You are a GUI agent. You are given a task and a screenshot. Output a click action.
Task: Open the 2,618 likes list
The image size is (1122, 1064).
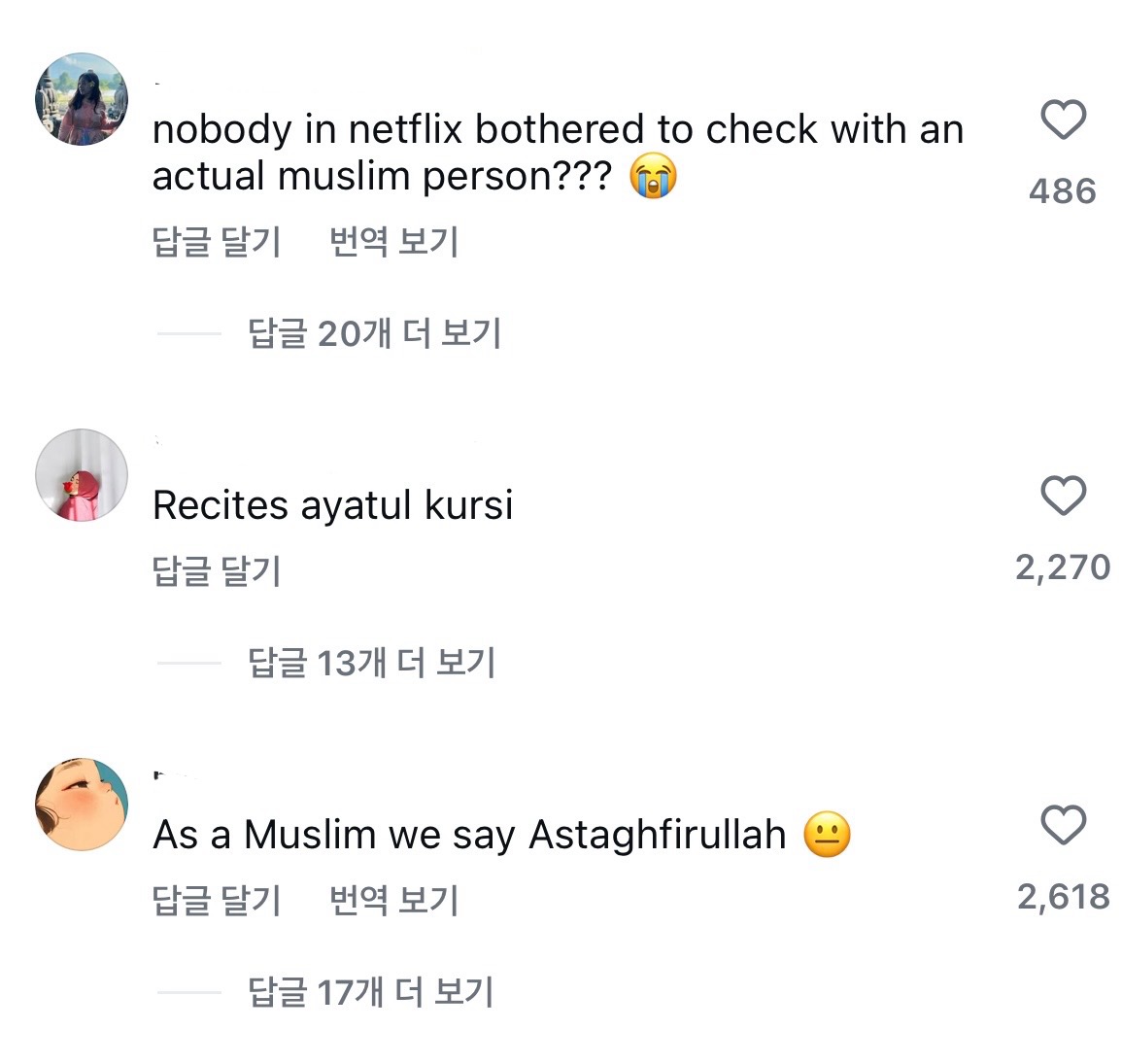tap(1063, 896)
